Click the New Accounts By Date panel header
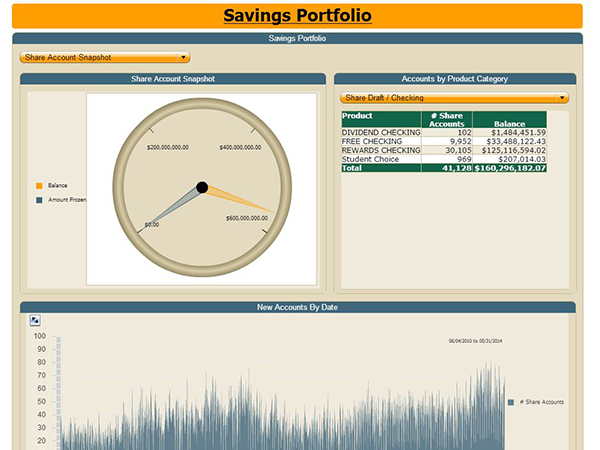The width and height of the screenshot is (600, 450). pyautogui.click(x=297, y=307)
